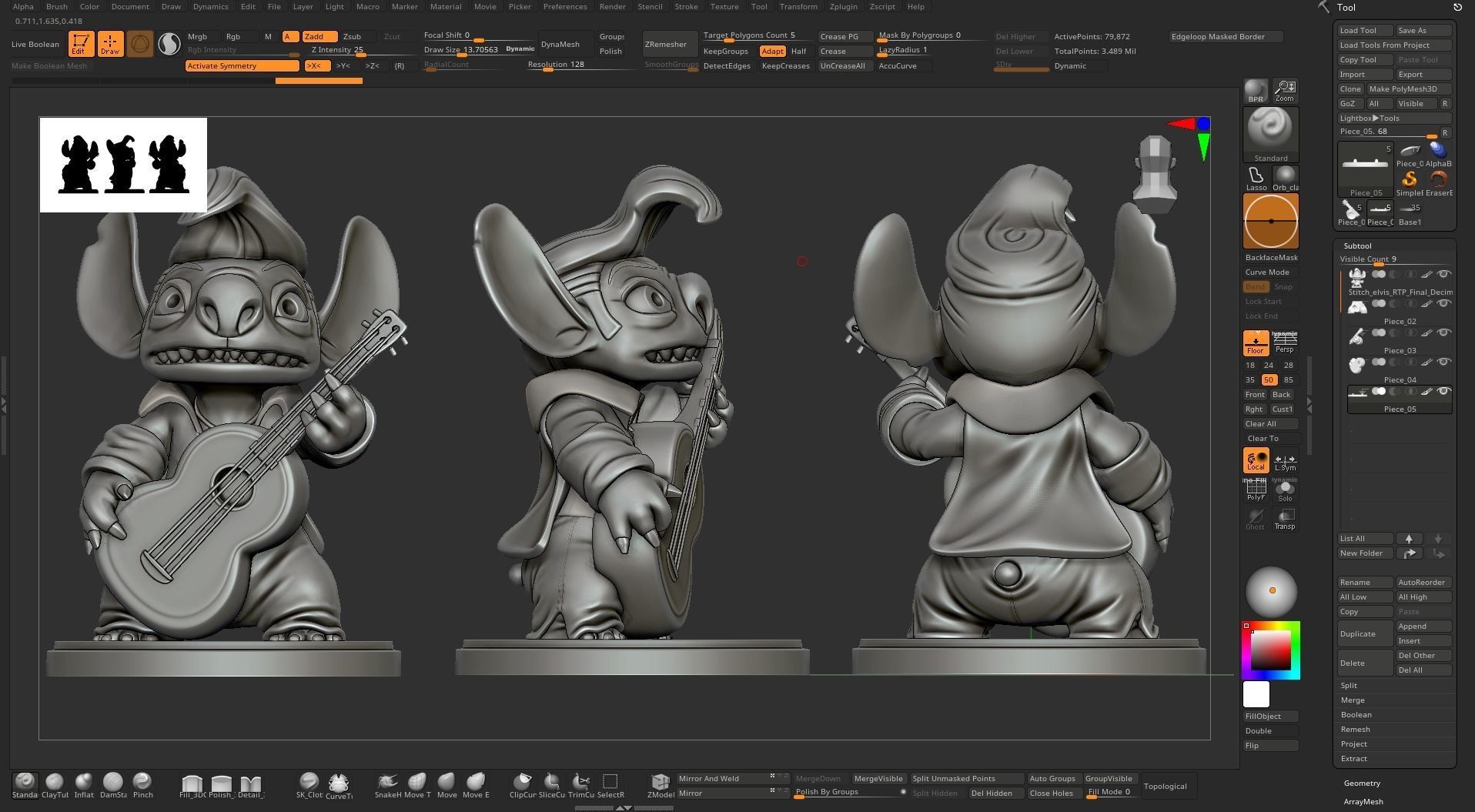Toggle X axis symmetry >X<

pyautogui.click(x=316, y=65)
